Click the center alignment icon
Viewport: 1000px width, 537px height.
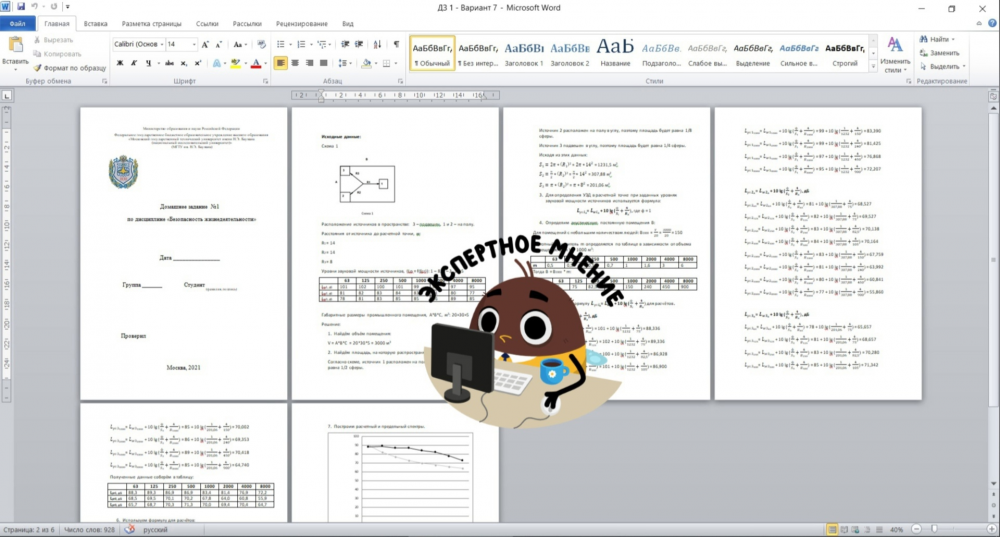(x=297, y=62)
